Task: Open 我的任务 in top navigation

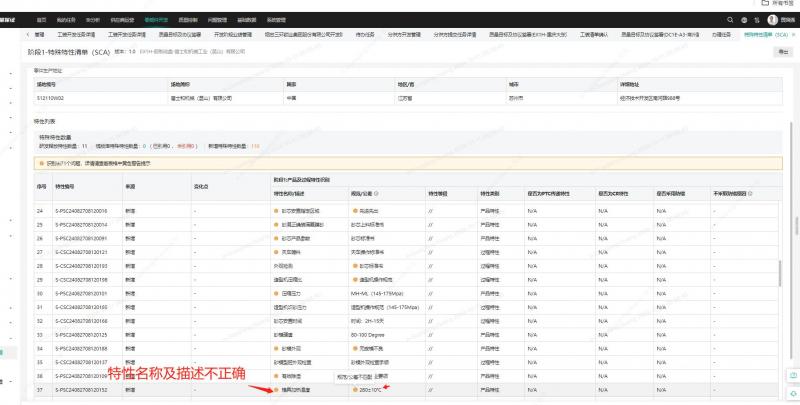Action: click(x=66, y=20)
